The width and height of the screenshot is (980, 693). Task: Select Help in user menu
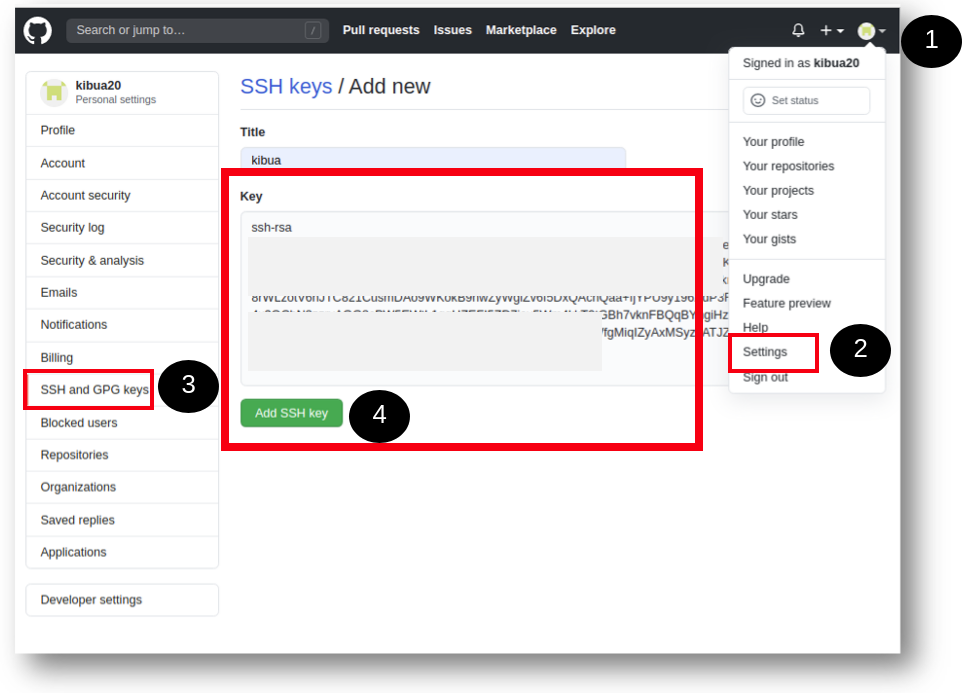(x=755, y=327)
